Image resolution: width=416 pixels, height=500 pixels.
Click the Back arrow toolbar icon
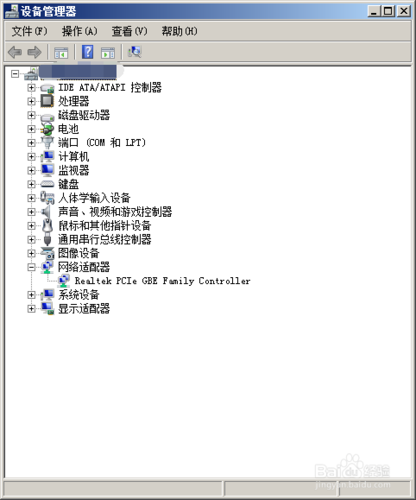pyautogui.click(x=15, y=52)
